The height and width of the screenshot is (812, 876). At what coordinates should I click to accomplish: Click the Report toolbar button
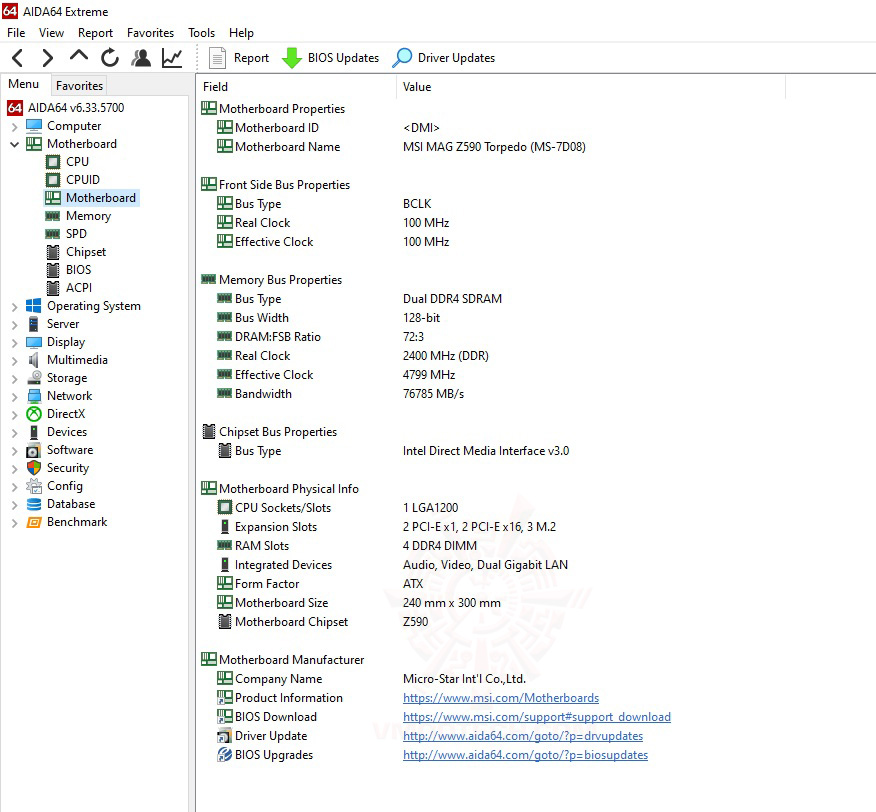coord(239,58)
